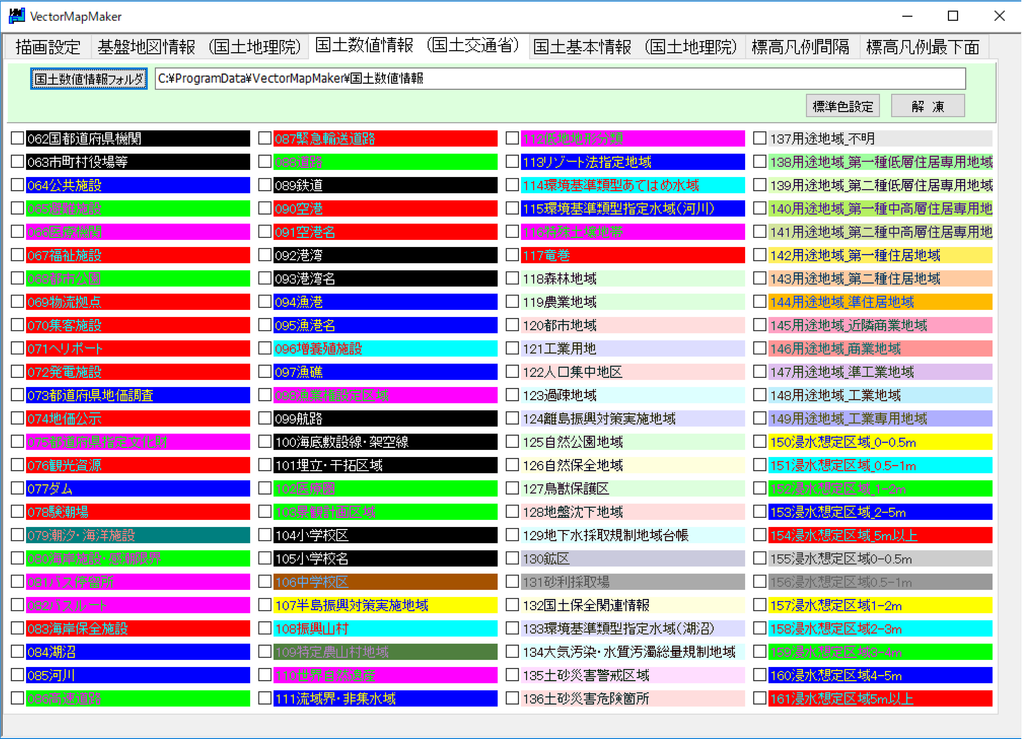
Task: Select the 標高凡例間隔 tab
Action: [800, 47]
